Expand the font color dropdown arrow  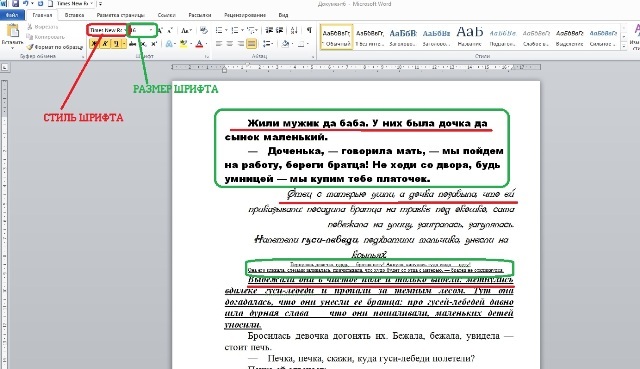(206, 44)
